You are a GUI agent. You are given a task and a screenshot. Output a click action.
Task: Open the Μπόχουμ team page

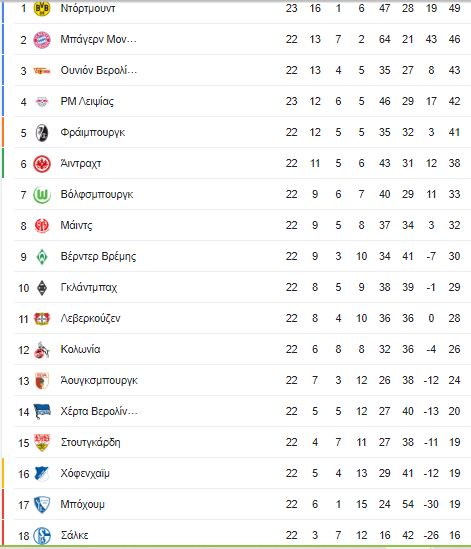[x=82, y=504]
